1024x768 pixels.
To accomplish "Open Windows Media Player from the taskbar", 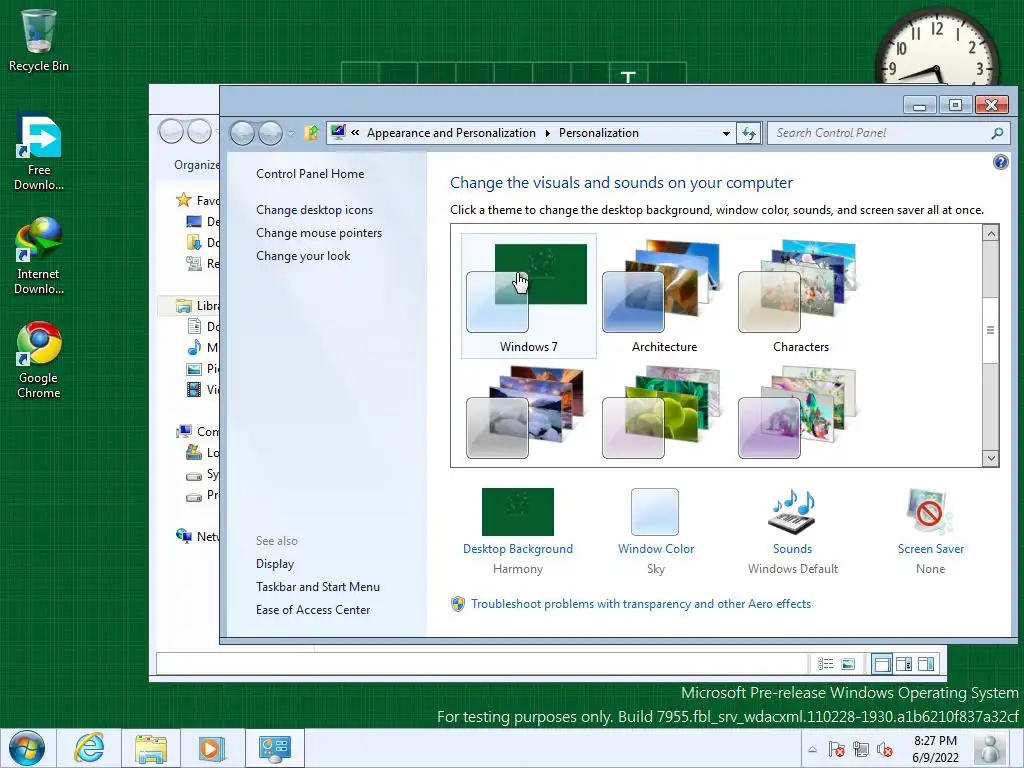I will click(x=211, y=748).
